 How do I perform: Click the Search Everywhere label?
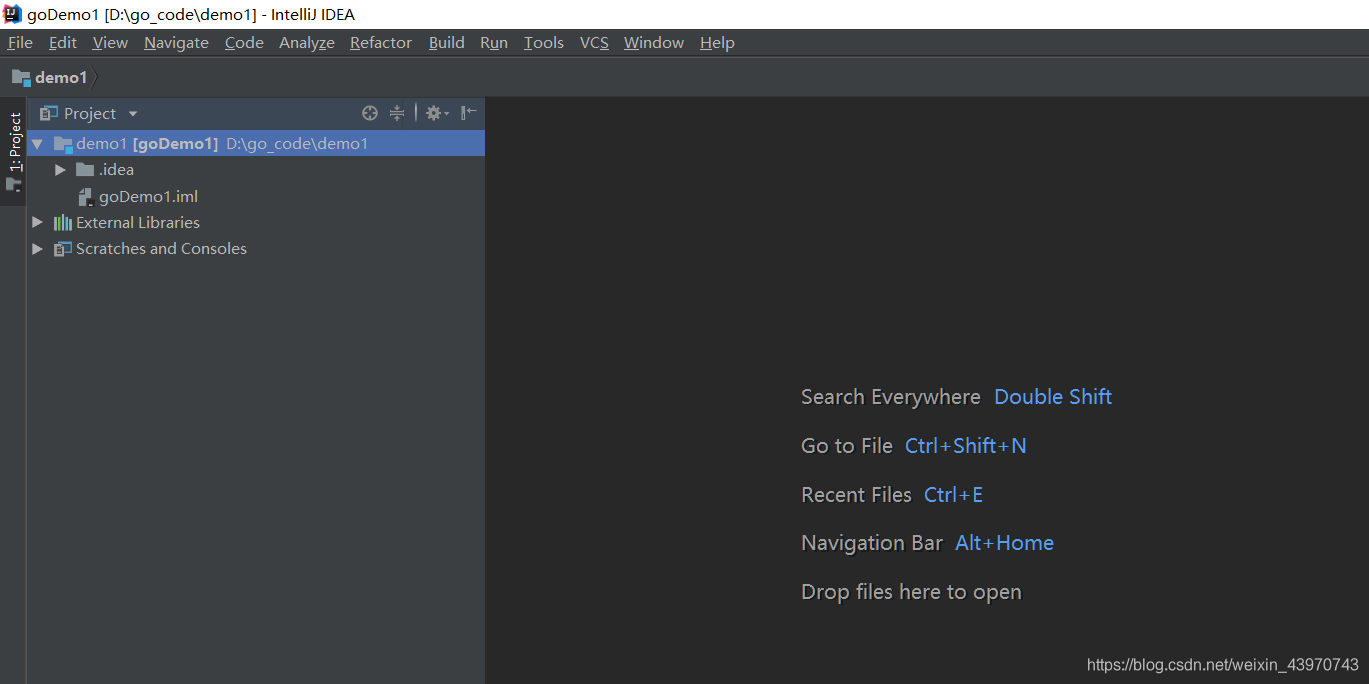click(x=891, y=397)
